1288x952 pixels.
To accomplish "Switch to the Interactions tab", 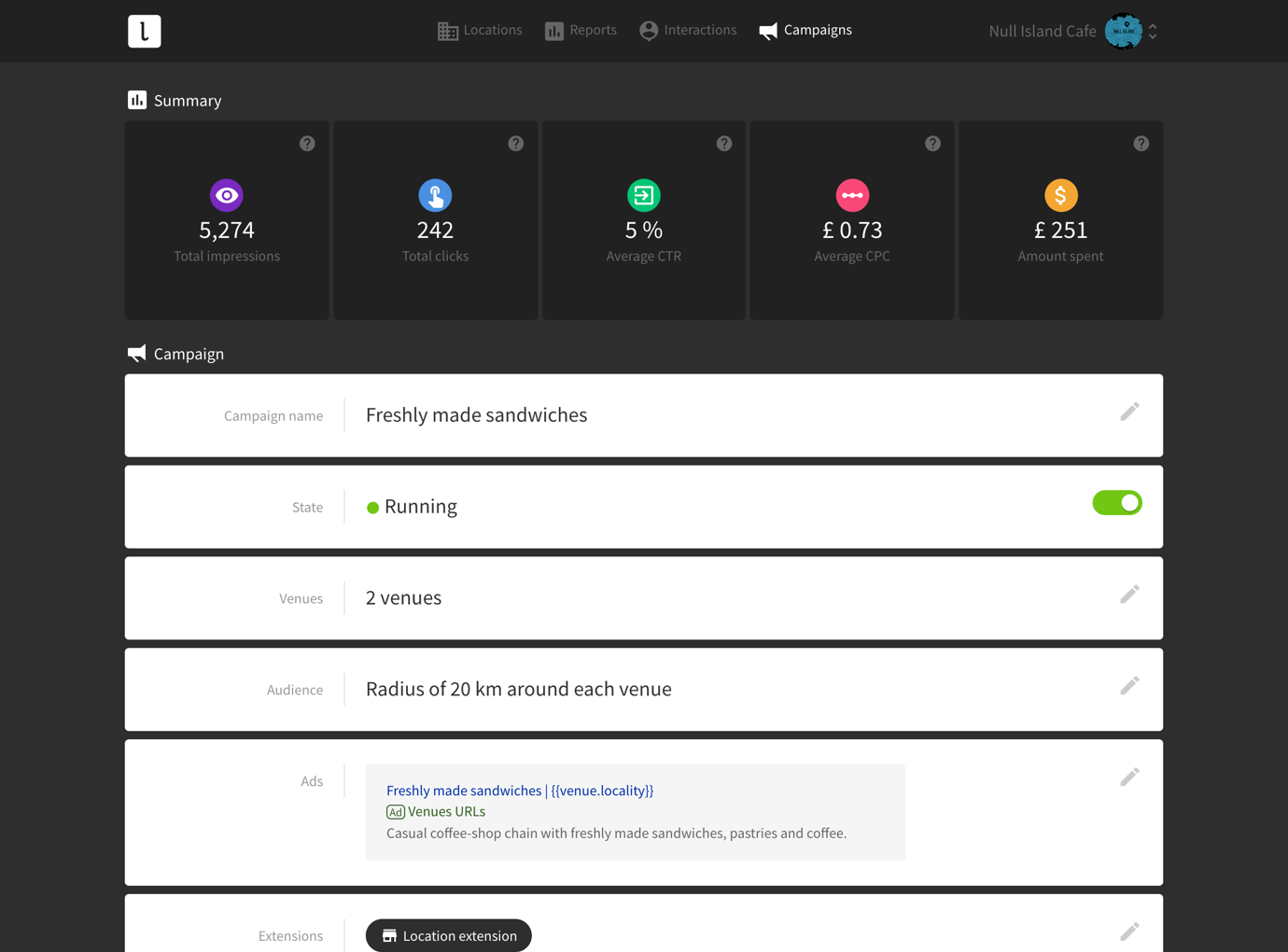I will click(x=688, y=31).
